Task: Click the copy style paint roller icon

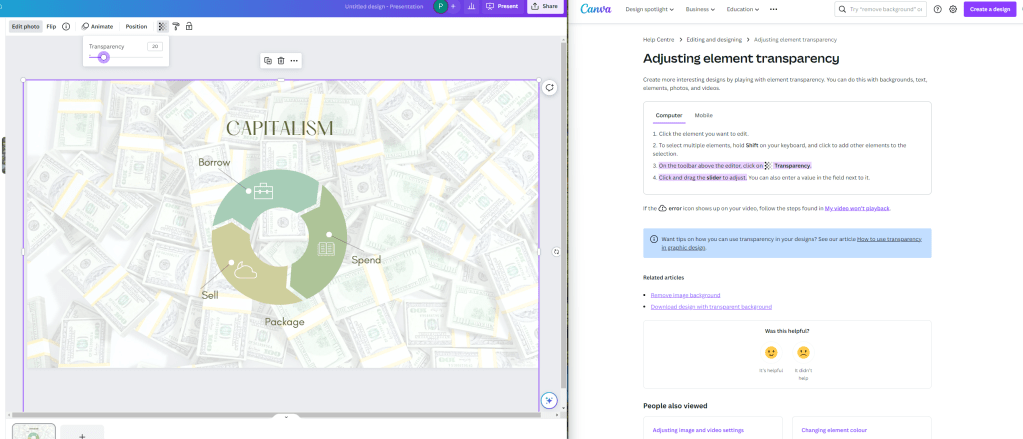Action: pyautogui.click(x=176, y=27)
